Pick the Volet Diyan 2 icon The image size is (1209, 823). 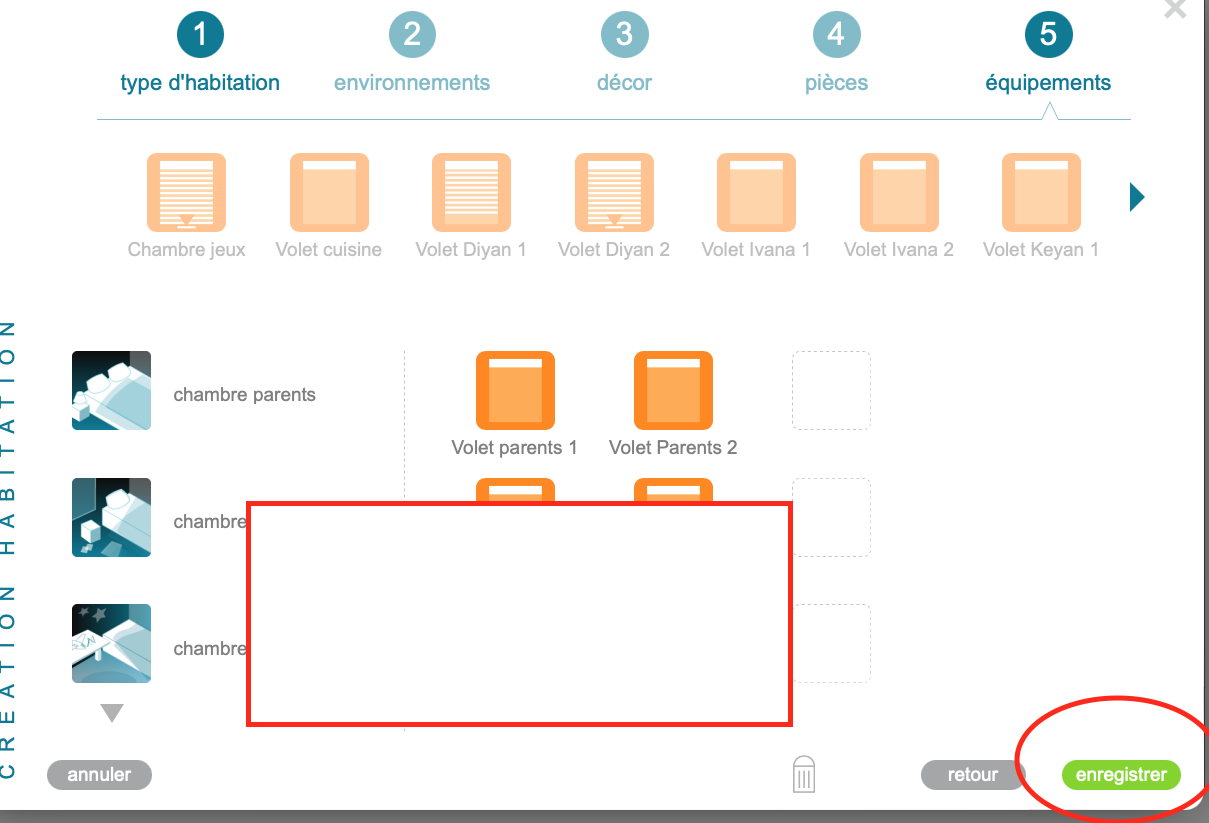coord(614,193)
